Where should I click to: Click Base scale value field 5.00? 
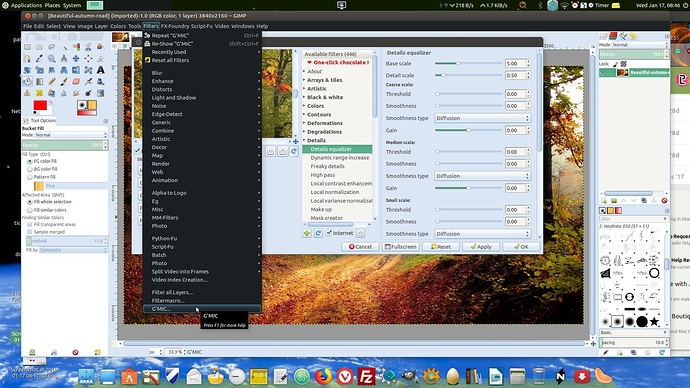click(x=515, y=63)
